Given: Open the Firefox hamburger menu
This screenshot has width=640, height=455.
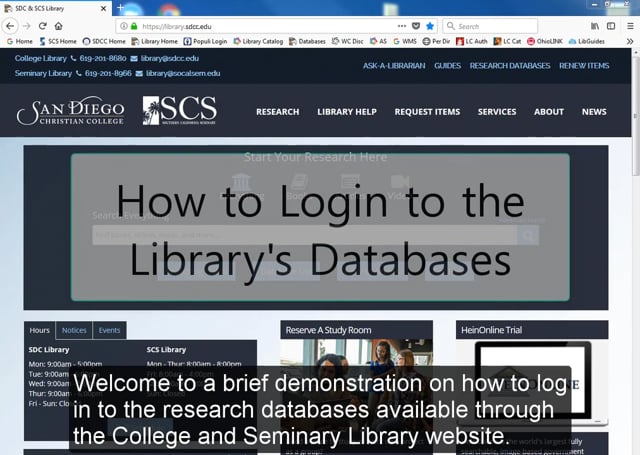Looking at the screenshot, I should click(630, 26).
